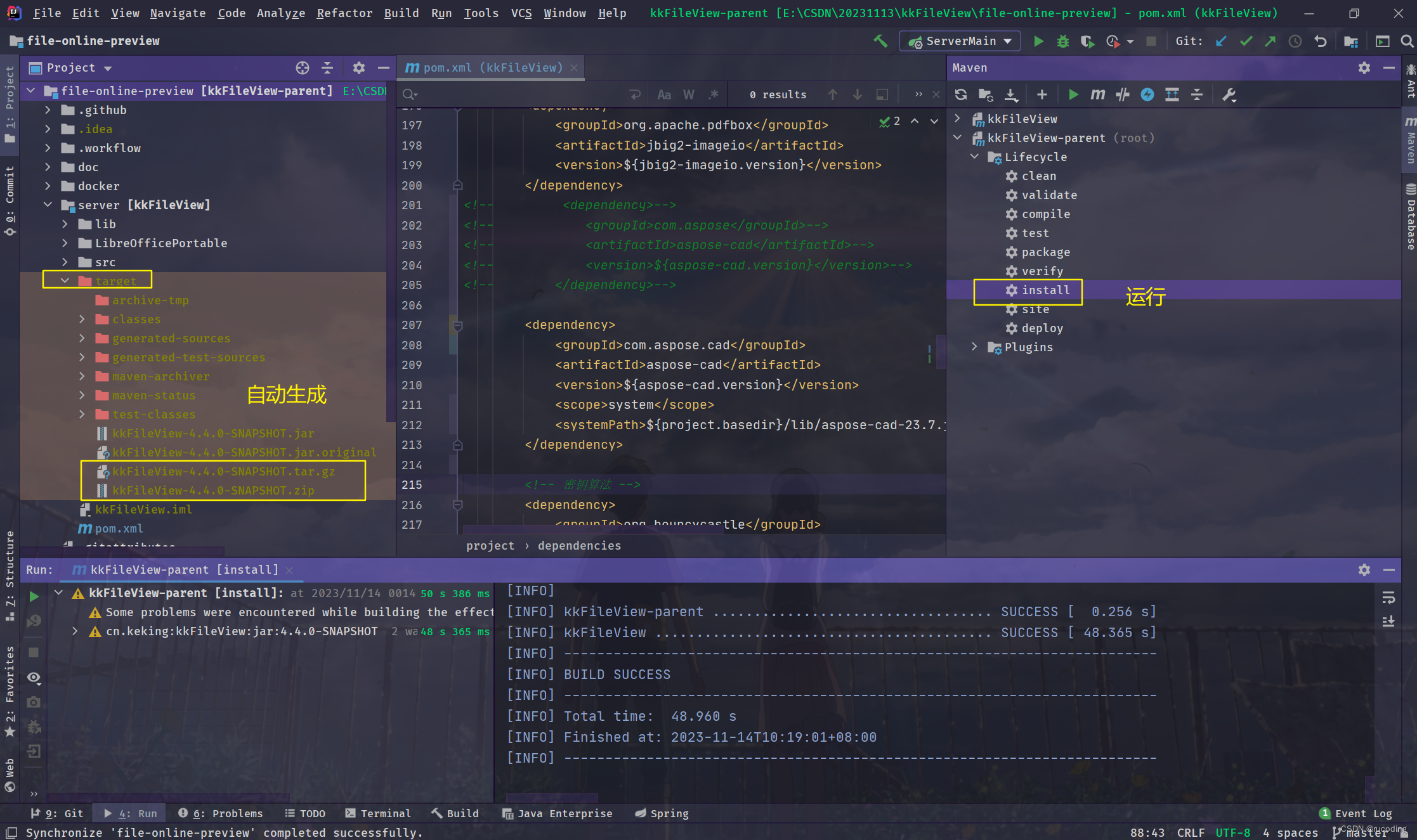The height and width of the screenshot is (840, 1417).
Task: Click the Maven refresh/reload icon
Action: pyautogui.click(x=960, y=94)
